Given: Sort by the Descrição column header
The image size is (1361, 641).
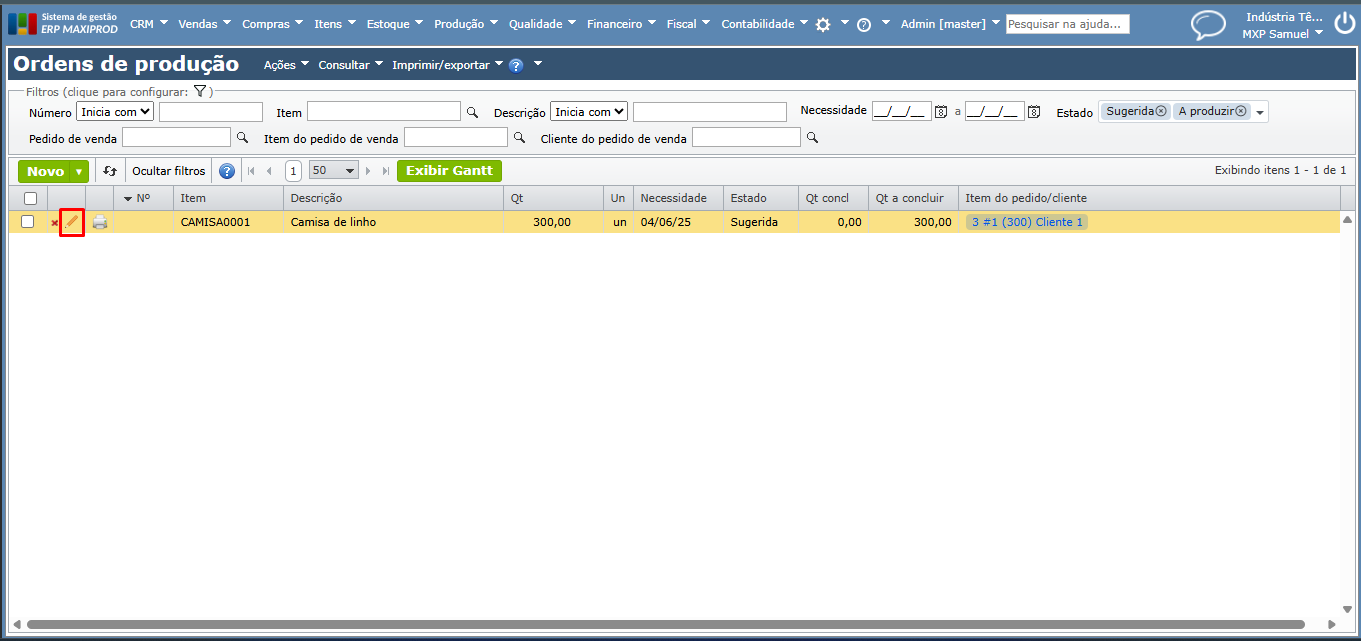Looking at the screenshot, I should [x=393, y=198].
